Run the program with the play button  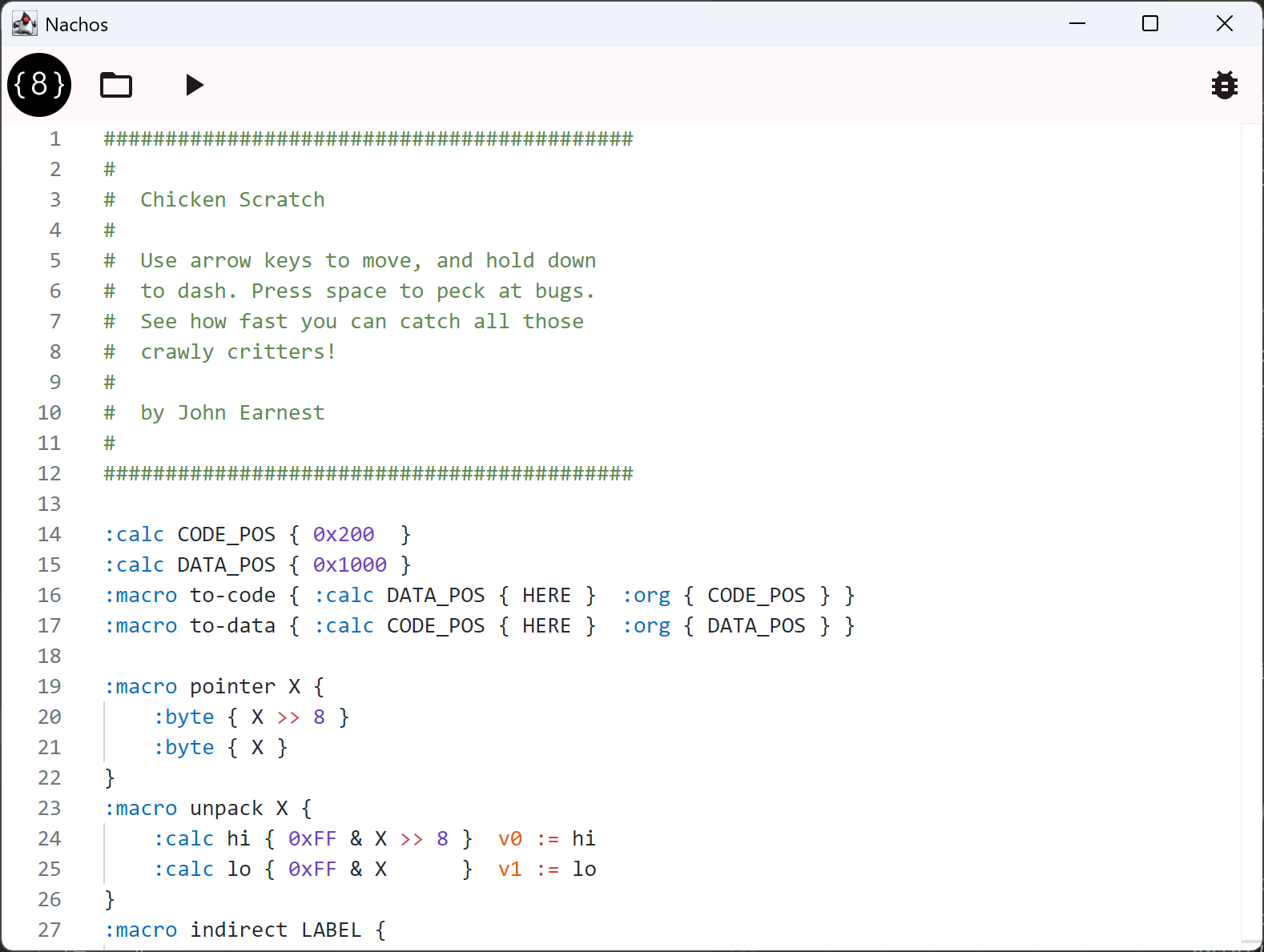194,85
